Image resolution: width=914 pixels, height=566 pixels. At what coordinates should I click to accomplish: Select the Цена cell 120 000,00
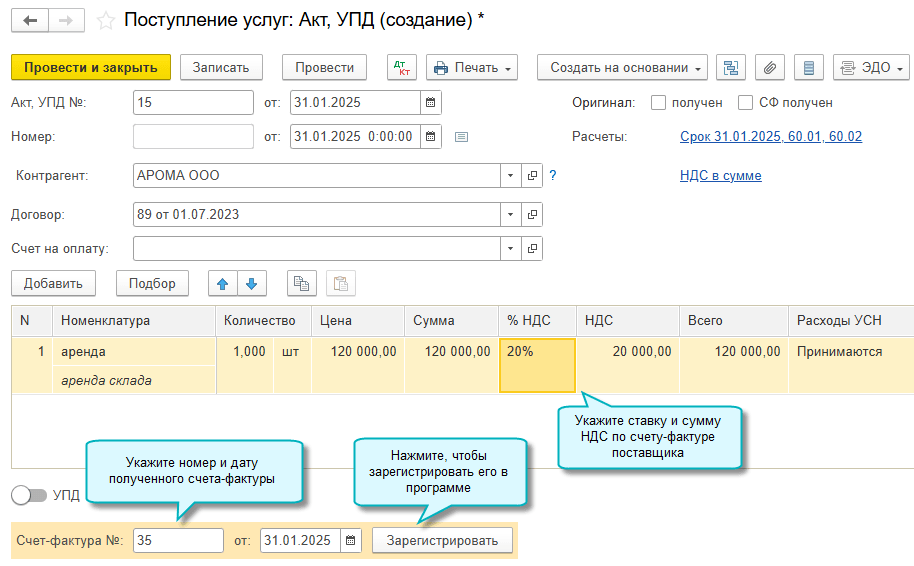point(358,365)
